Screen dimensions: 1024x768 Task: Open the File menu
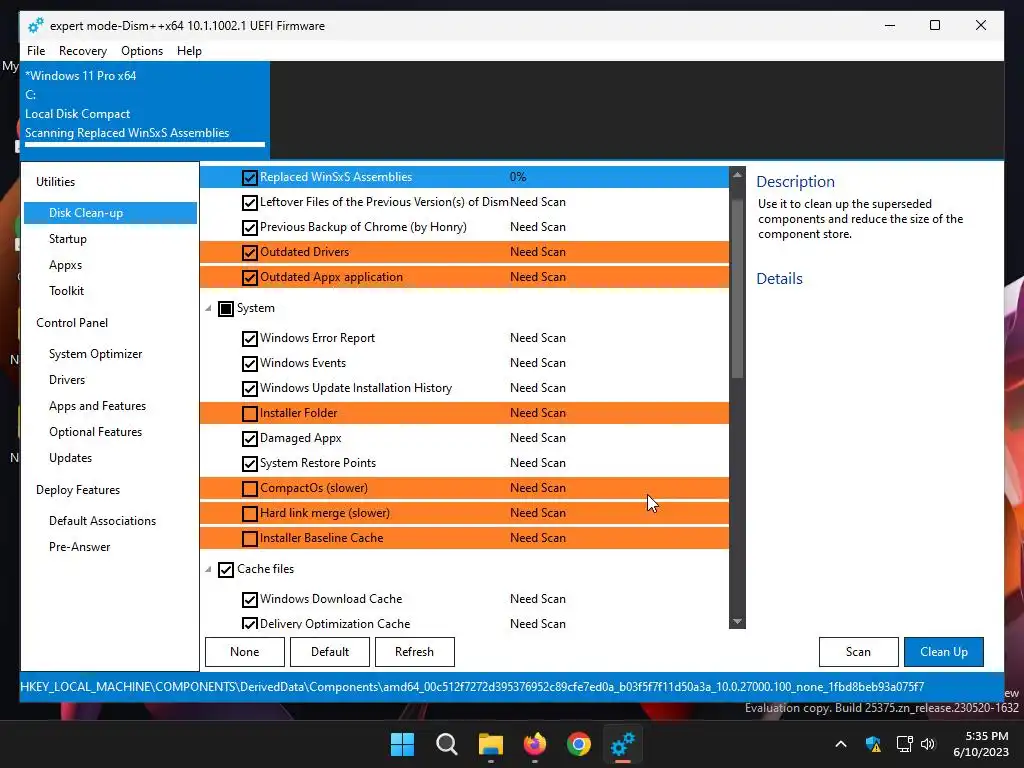pos(36,51)
